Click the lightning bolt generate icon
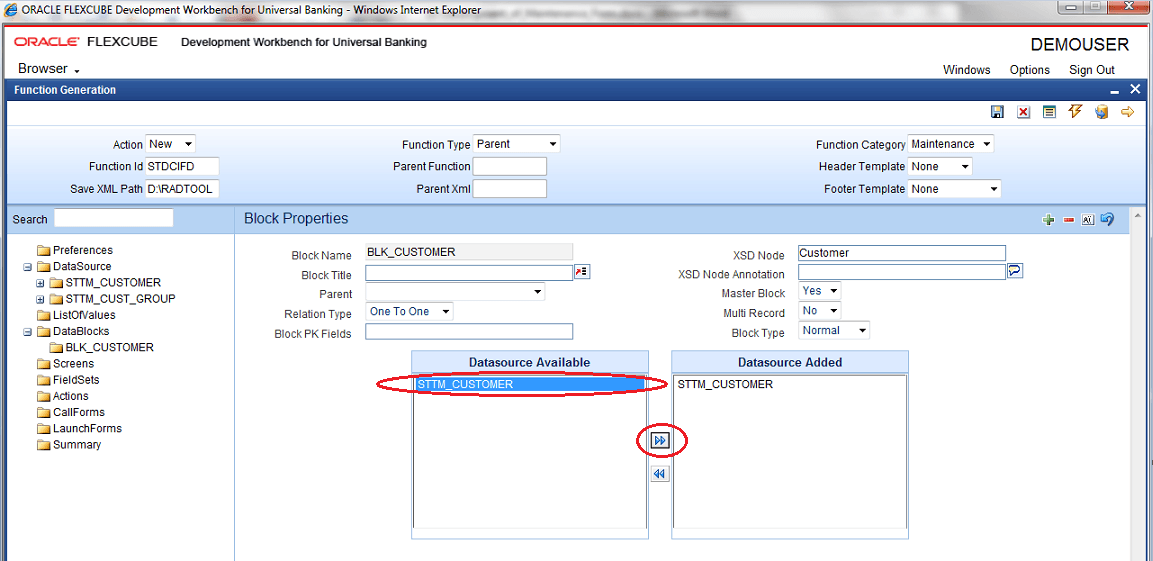 point(1075,112)
